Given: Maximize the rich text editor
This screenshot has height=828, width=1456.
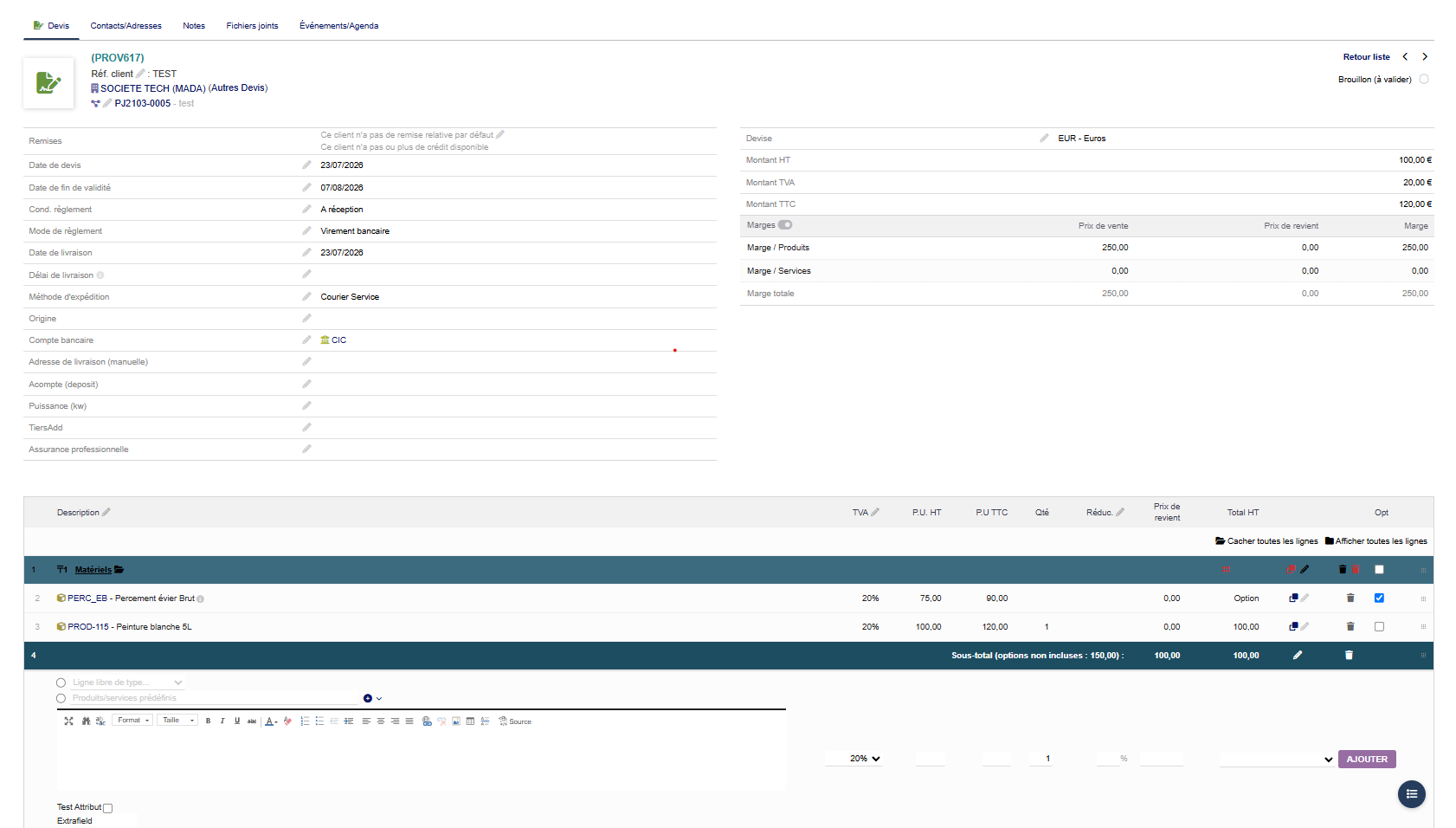Looking at the screenshot, I should 69,721.
